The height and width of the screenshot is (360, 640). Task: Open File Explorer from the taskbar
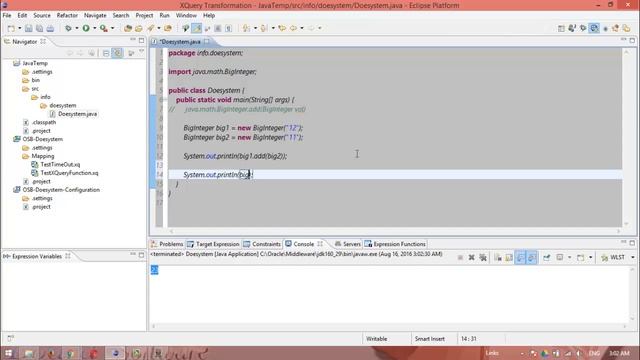tap(29, 353)
